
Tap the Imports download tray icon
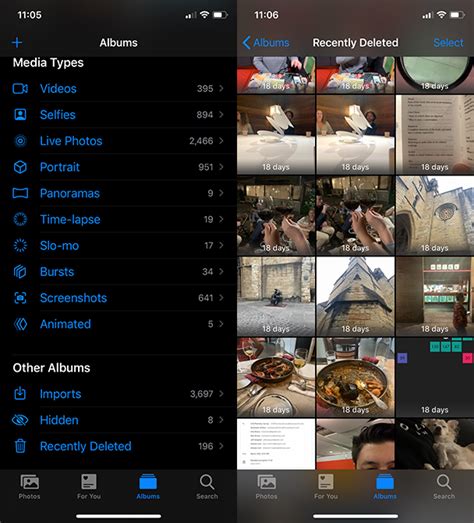20,394
